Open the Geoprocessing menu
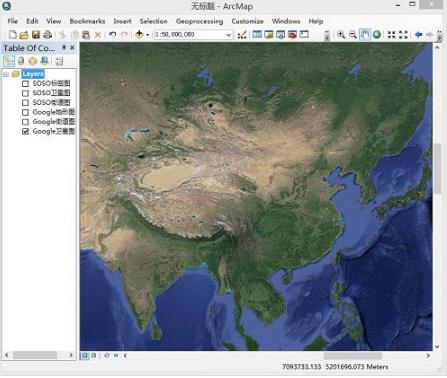This screenshot has width=447, height=378. [x=199, y=21]
